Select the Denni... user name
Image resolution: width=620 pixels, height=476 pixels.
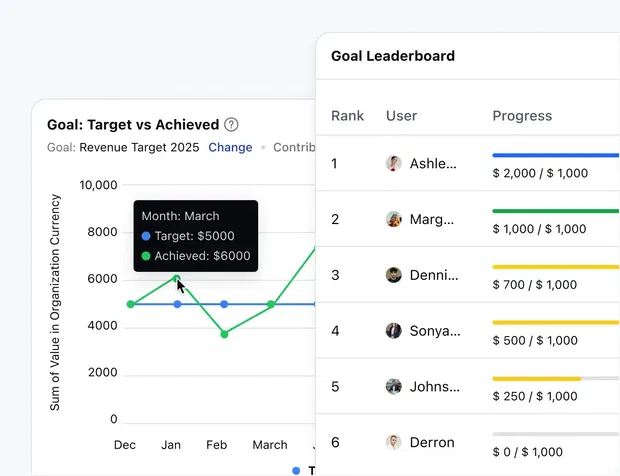pos(434,275)
